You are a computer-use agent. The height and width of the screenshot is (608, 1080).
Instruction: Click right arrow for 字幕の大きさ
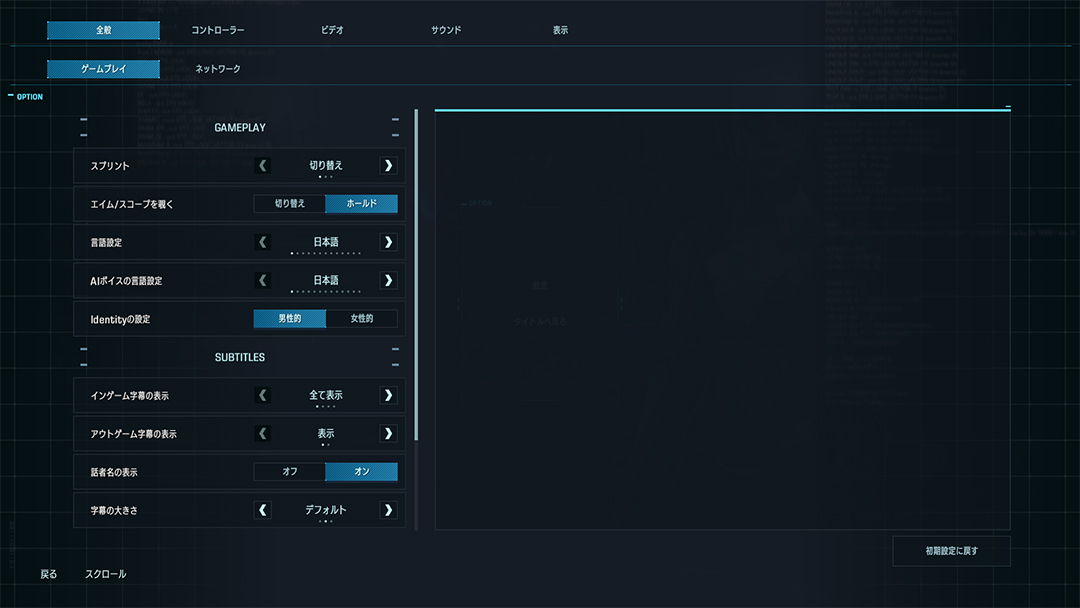[388, 510]
